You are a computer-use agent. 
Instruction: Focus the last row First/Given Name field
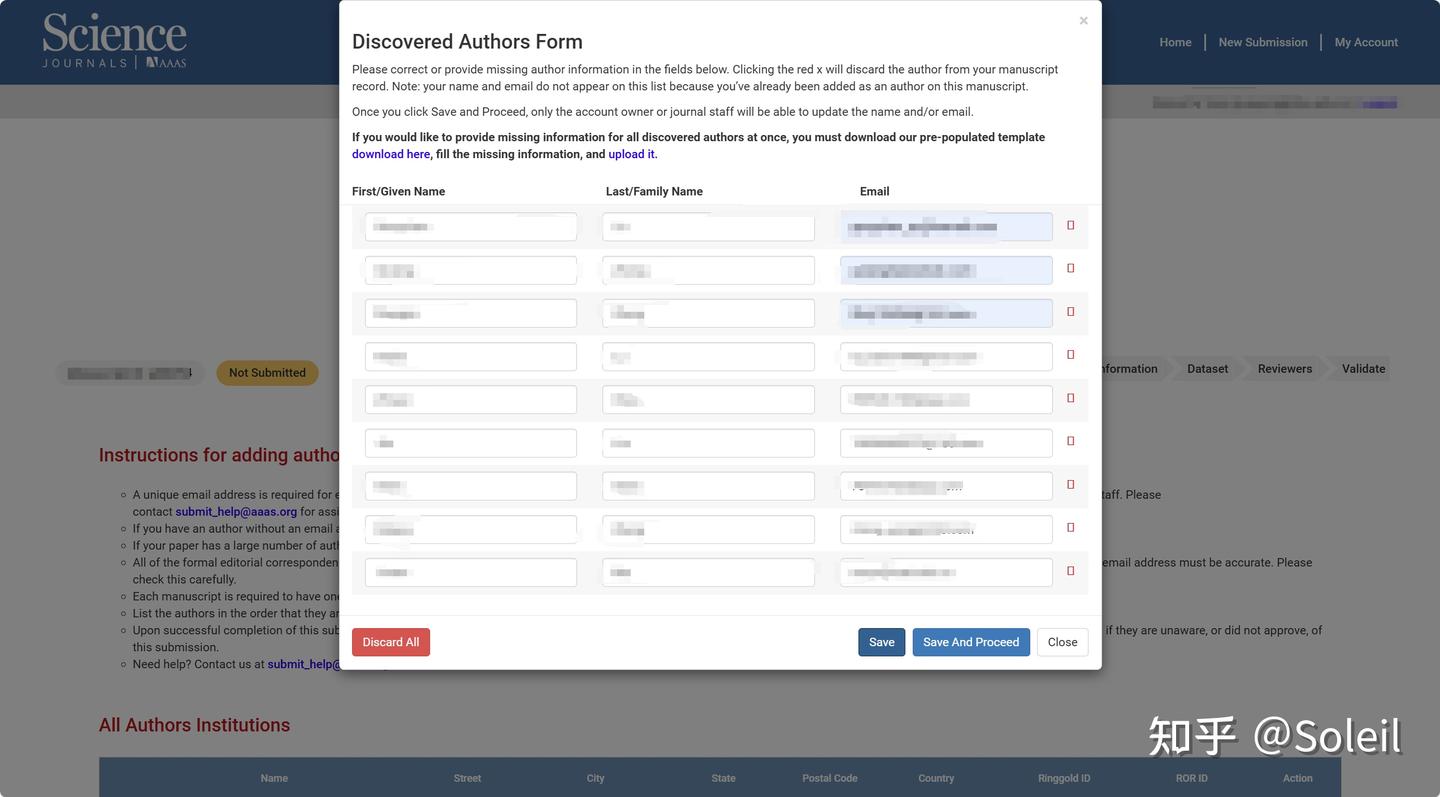pos(471,572)
